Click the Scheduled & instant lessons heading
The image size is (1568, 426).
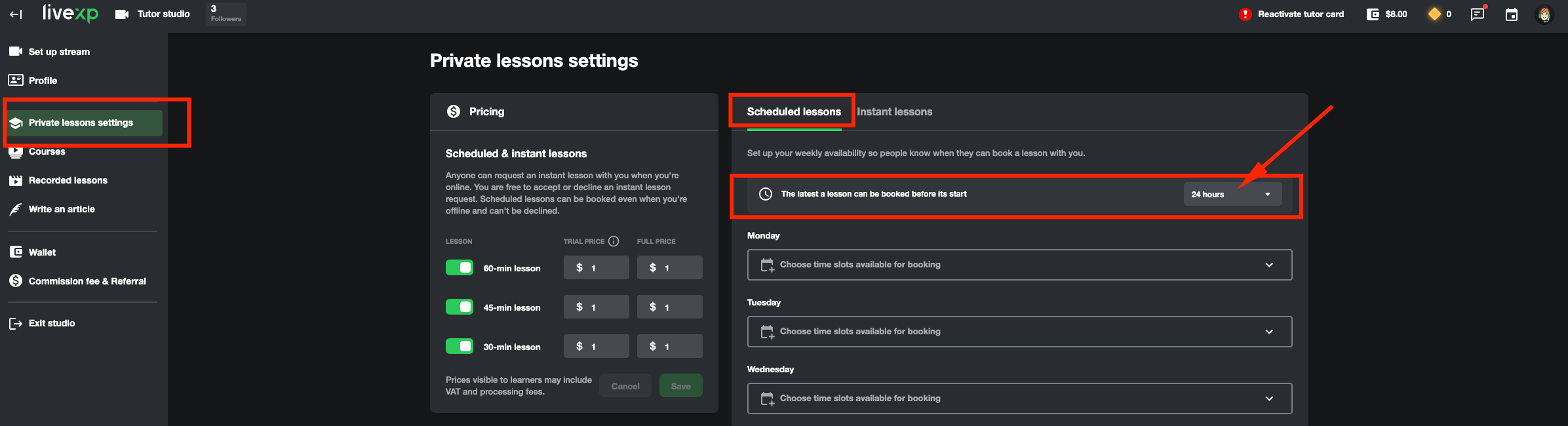click(x=517, y=153)
